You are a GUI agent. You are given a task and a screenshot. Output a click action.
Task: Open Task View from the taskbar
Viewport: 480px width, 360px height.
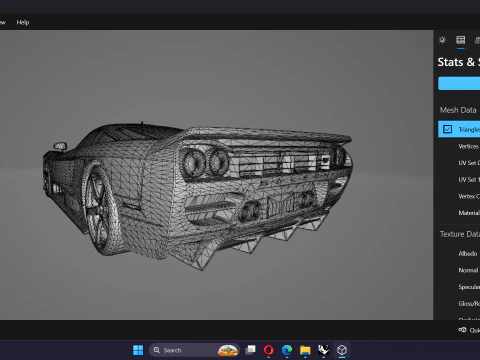coord(250,350)
